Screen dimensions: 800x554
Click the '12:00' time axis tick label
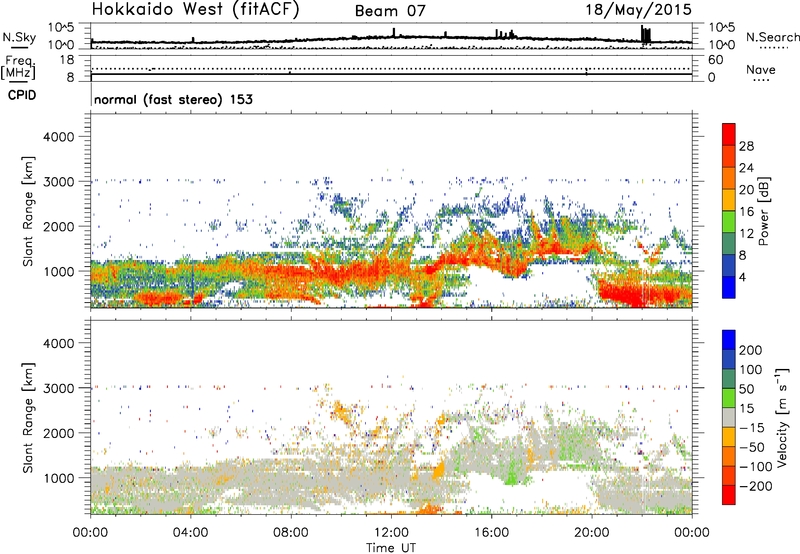391,533
